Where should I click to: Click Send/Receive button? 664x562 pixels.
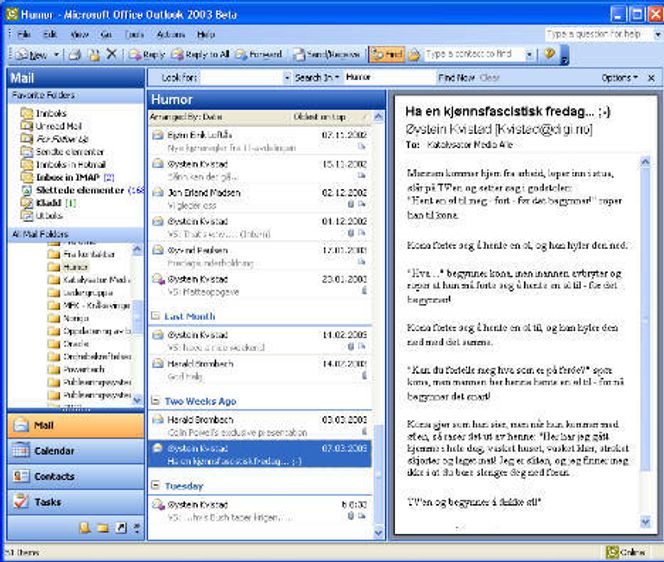click(327, 55)
